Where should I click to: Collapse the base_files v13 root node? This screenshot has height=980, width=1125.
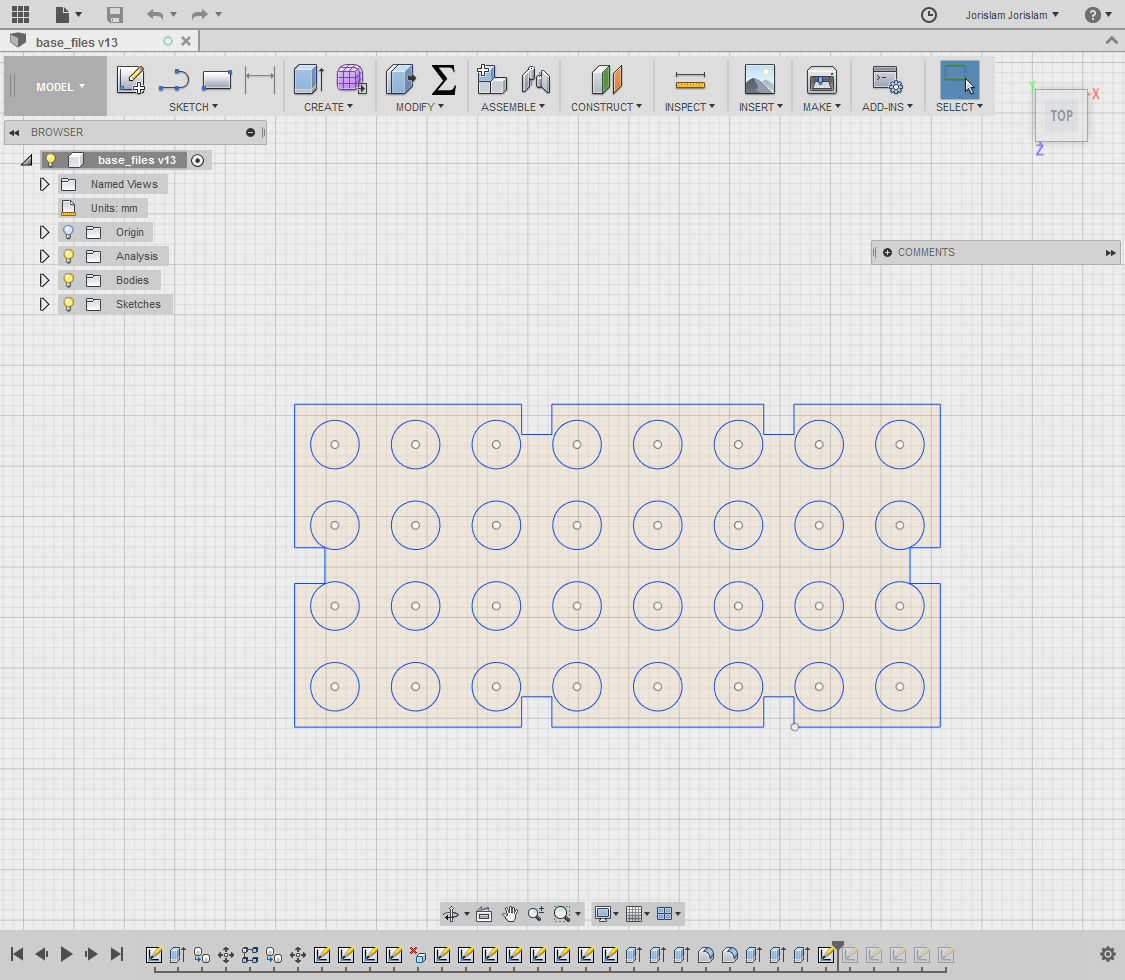[x=27, y=160]
